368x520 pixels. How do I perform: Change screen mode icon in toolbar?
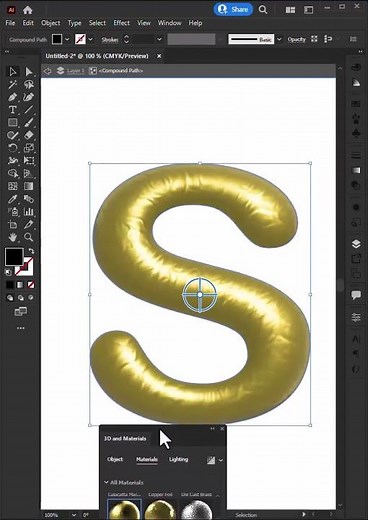(21, 311)
